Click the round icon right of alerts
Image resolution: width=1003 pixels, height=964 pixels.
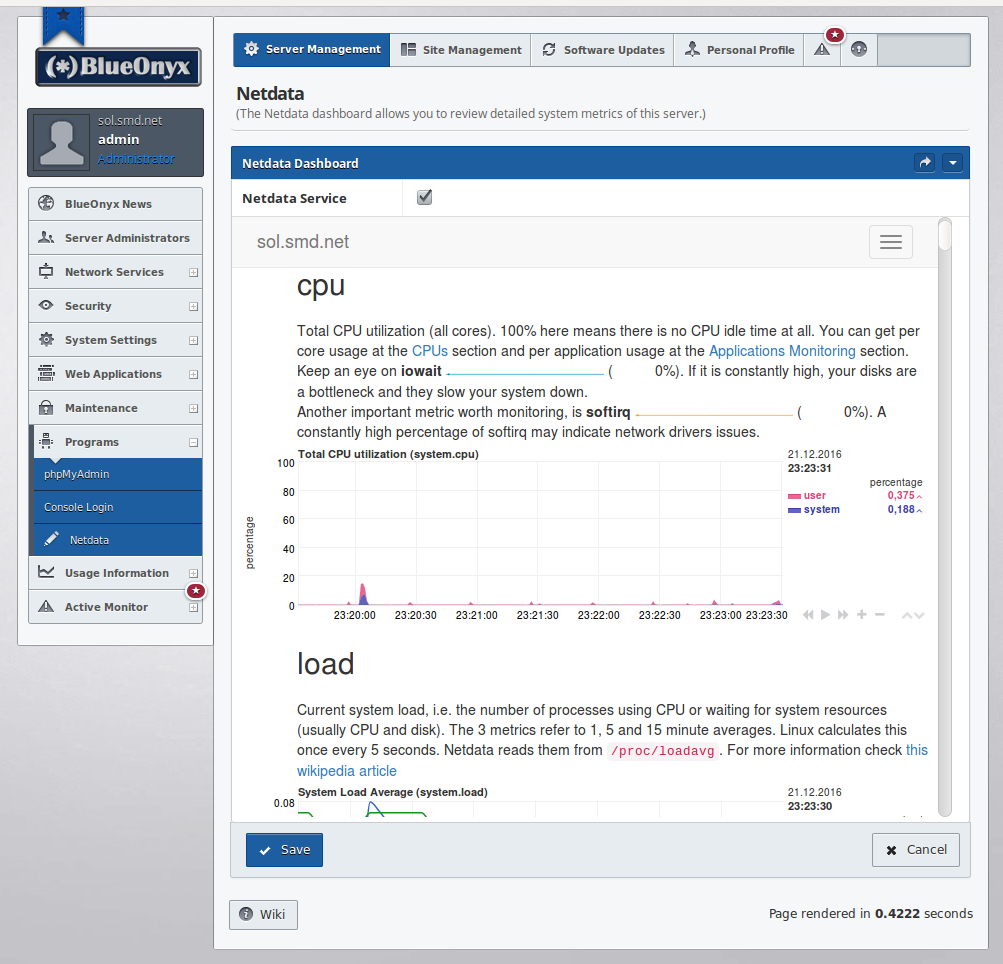859,49
